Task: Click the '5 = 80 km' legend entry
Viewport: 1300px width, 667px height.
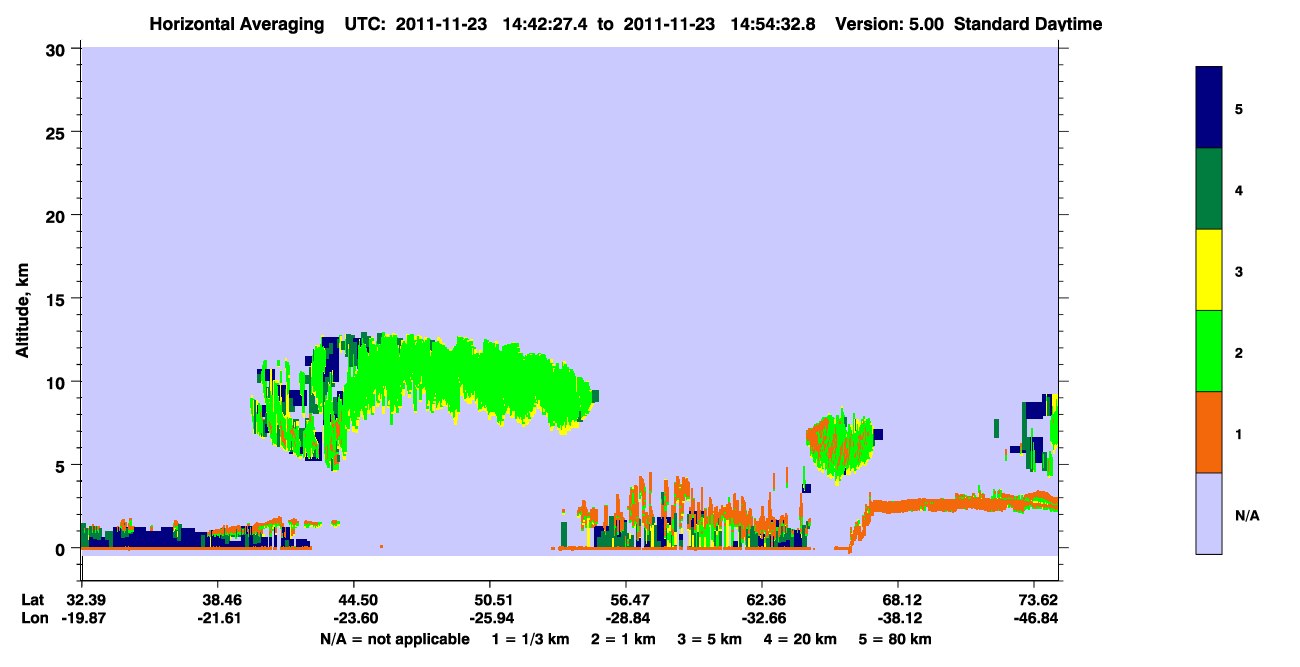Action: pyautogui.click(x=897, y=639)
